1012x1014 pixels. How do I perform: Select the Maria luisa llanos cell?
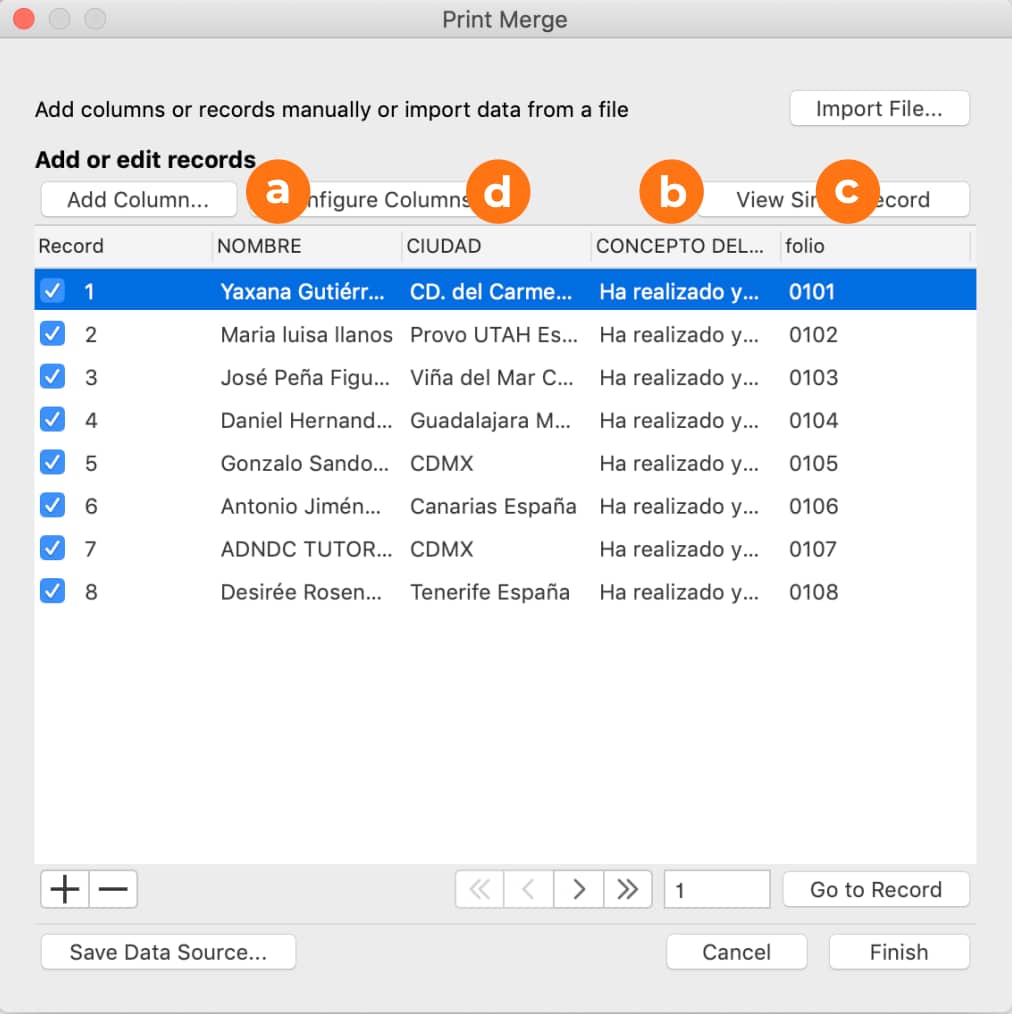click(x=307, y=334)
